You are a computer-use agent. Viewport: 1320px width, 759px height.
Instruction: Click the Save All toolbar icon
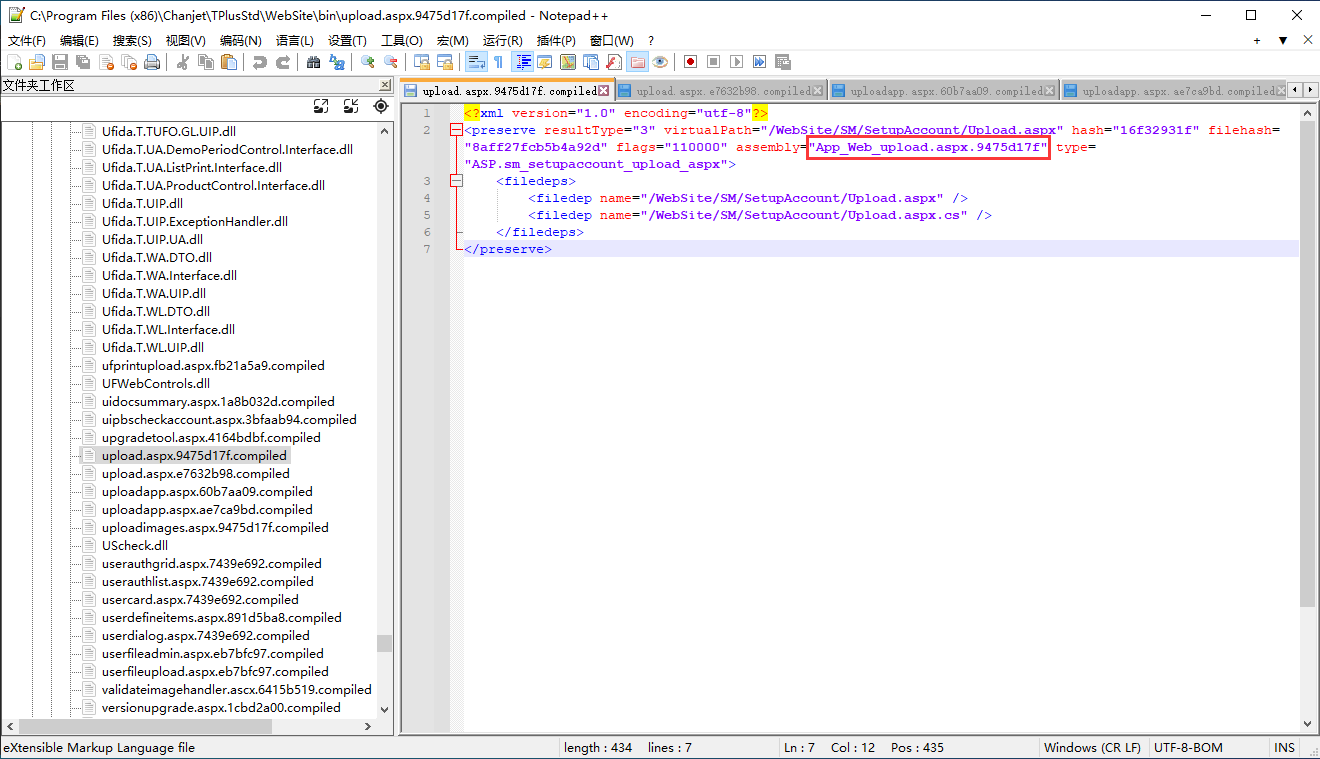(x=82, y=62)
